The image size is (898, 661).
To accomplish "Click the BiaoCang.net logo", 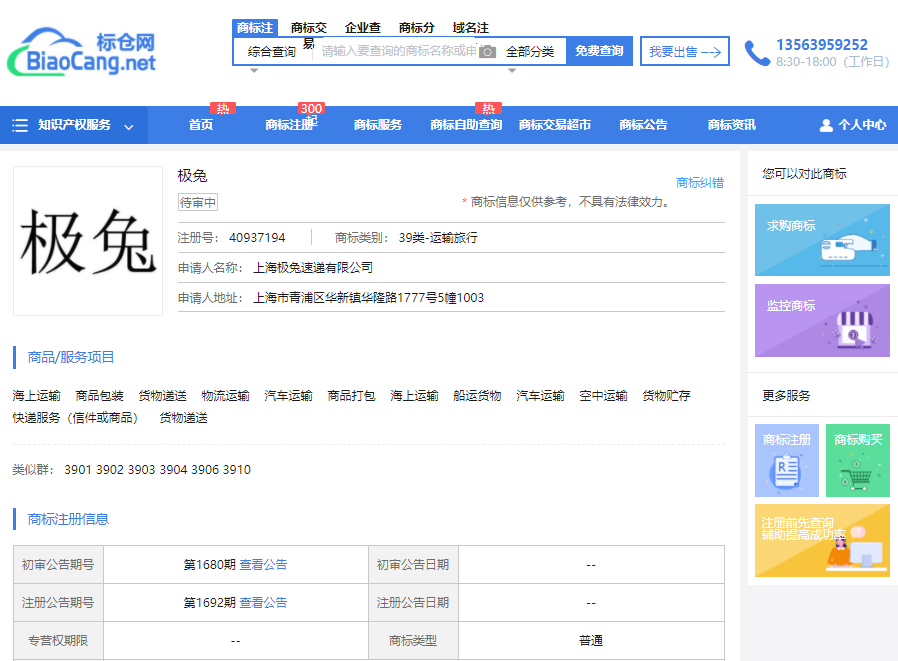I will [x=81, y=52].
